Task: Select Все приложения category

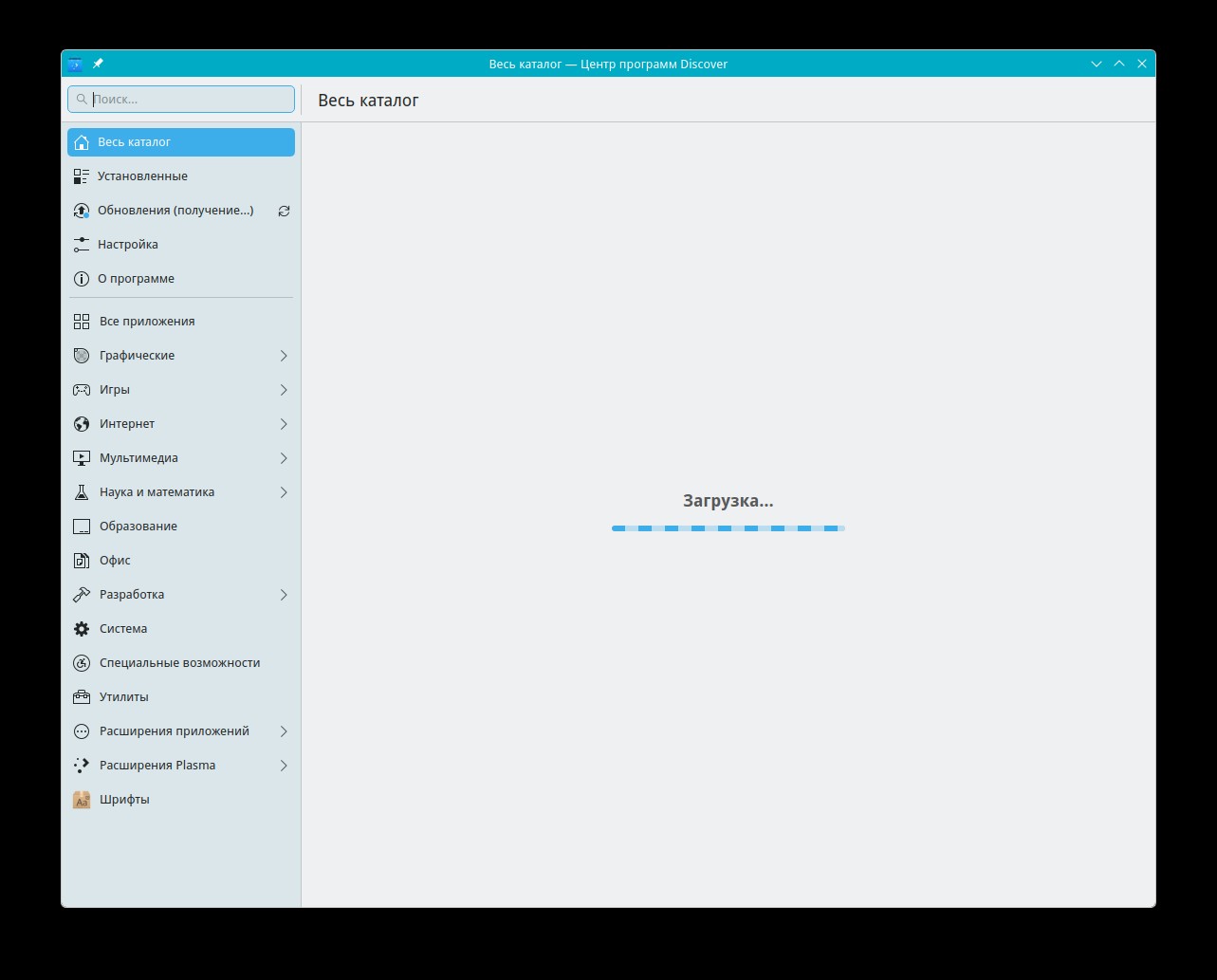Action: coord(181,322)
